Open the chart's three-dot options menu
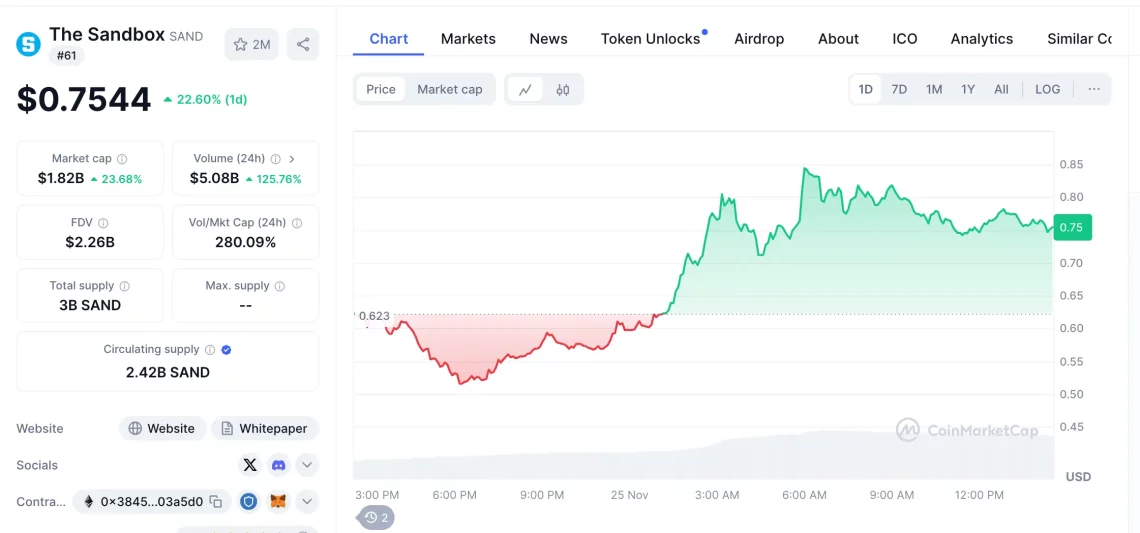The height and width of the screenshot is (533, 1140). pos(1094,89)
